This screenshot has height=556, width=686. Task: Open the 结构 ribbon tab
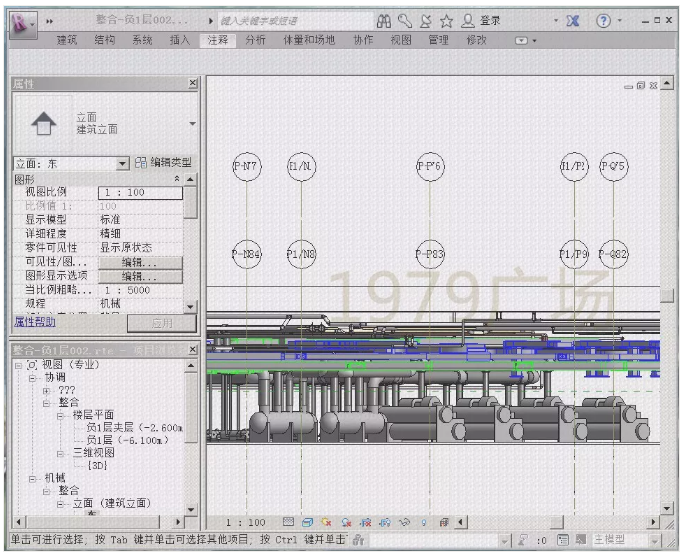pyautogui.click(x=105, y=40)
